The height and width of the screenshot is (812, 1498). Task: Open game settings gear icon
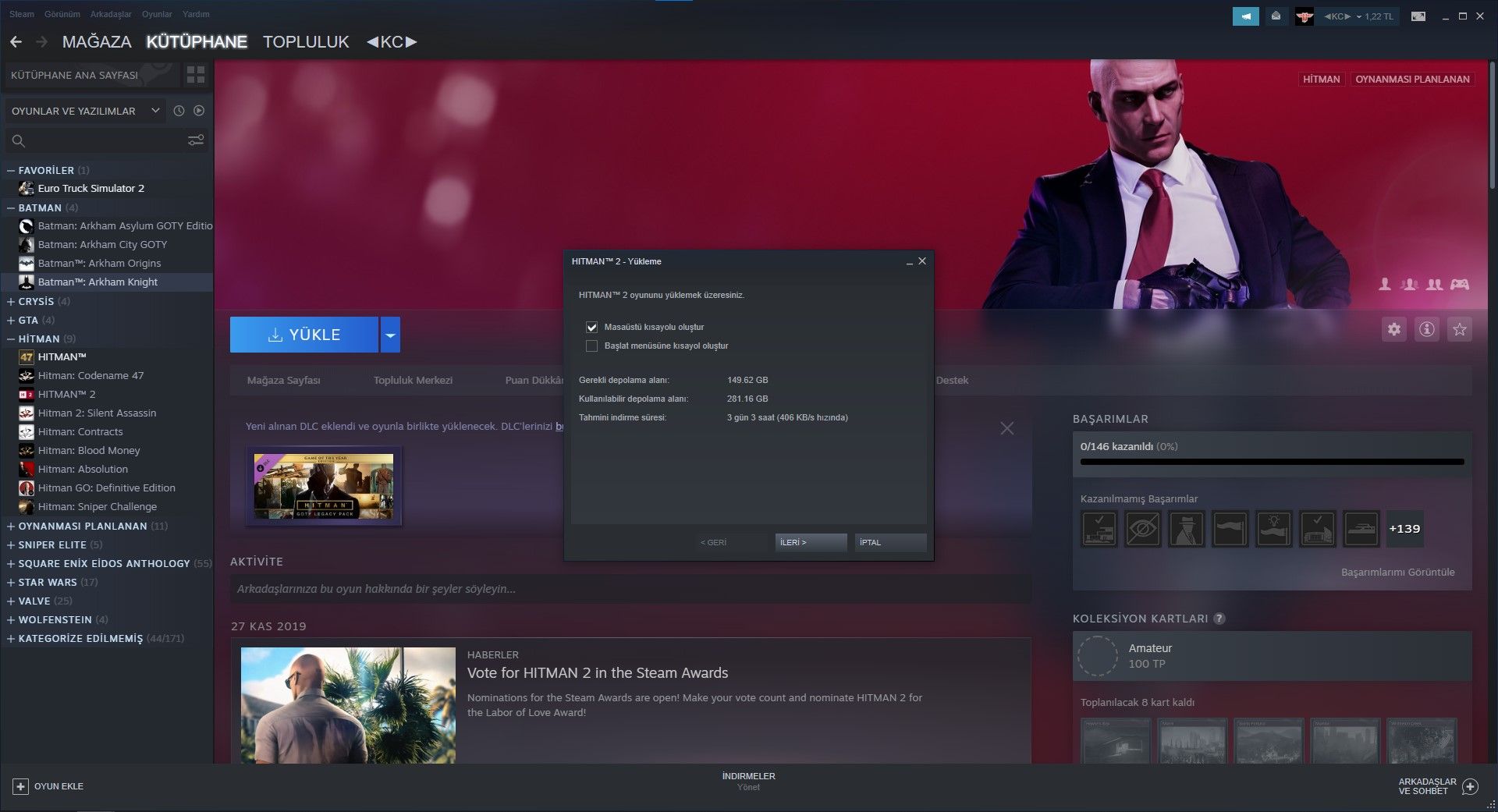(1394, 329)
